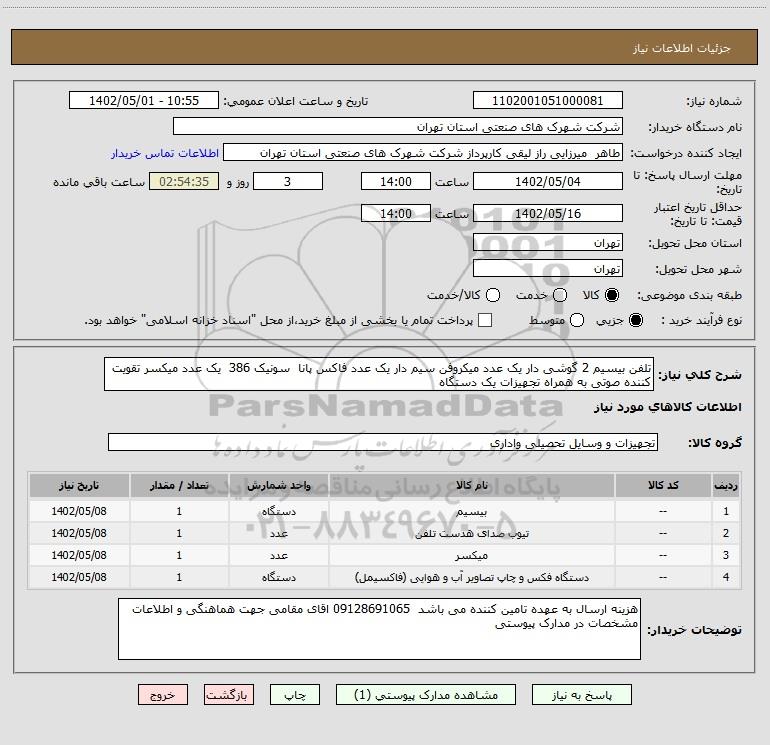Select the جزیی purchase type radio
This screenshot has height=745, width=770.
pos(636,321)
